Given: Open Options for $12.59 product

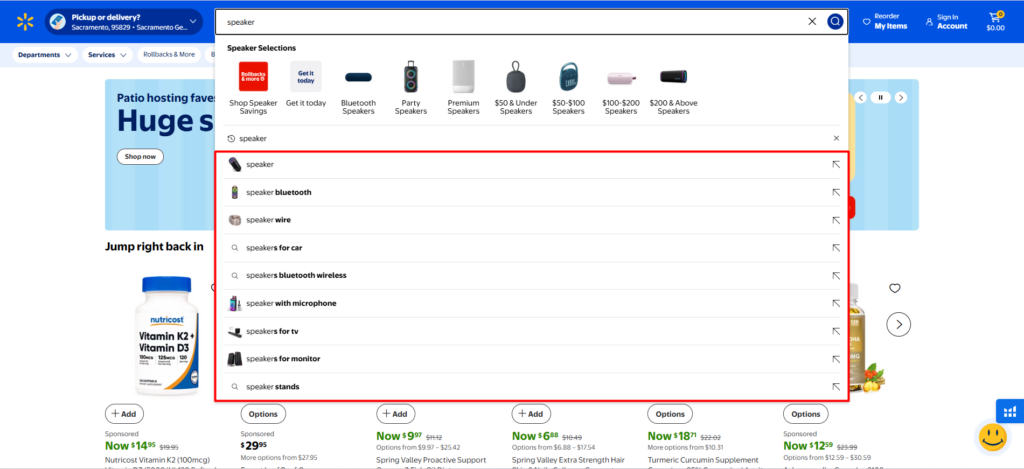Looking at the screenshot, I should coord(806,414).
